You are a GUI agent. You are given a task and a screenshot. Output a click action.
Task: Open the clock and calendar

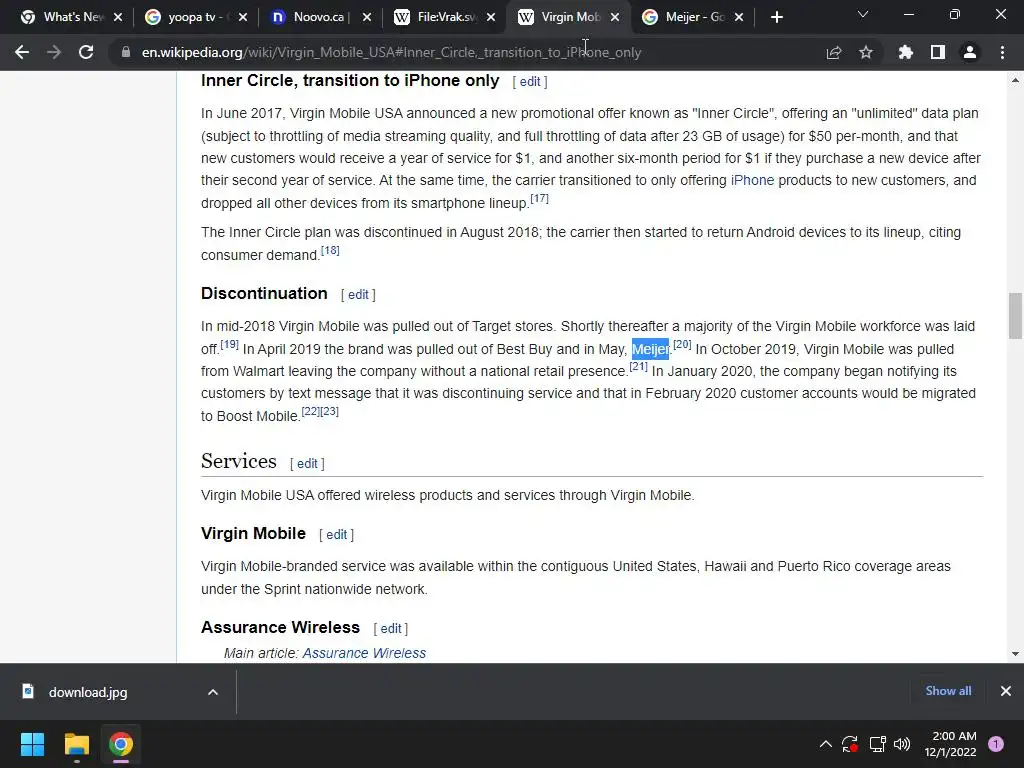click(950, 744)
